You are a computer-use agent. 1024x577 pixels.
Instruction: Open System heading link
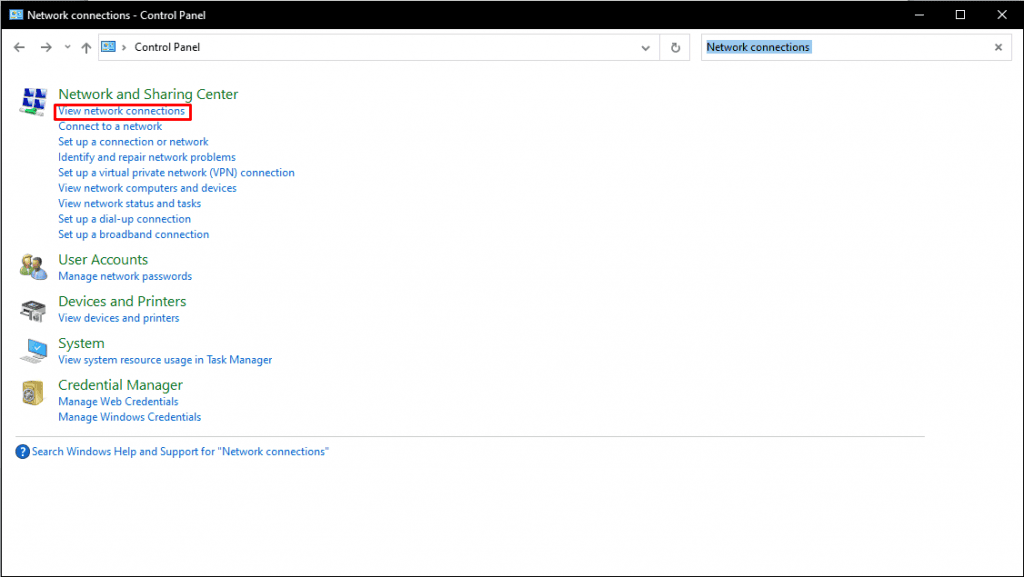click(x=82, y=343)
